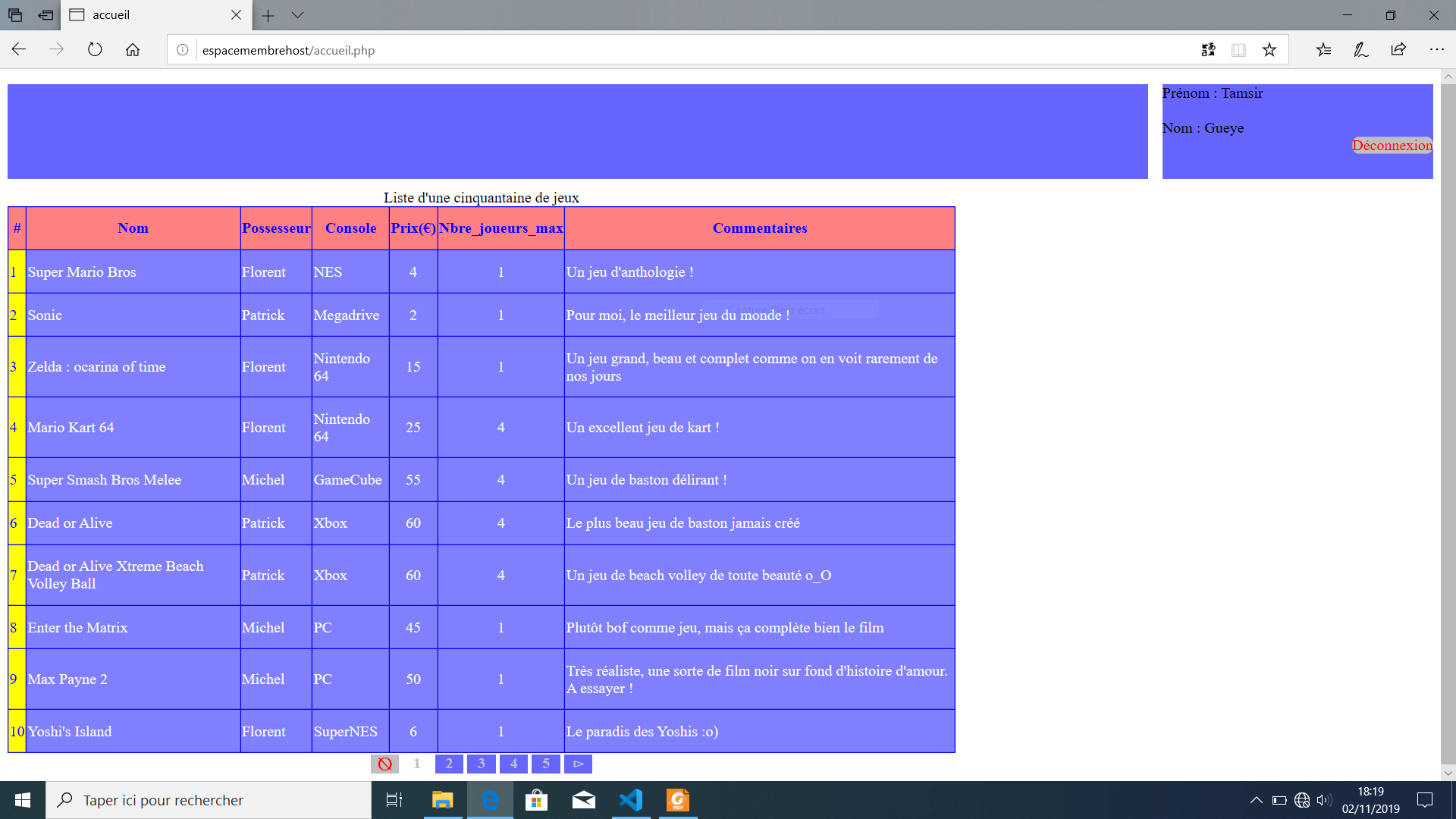The image size is (1456, 819).
Task: Open the favorites hub icon
Action: click(1323, 50)
